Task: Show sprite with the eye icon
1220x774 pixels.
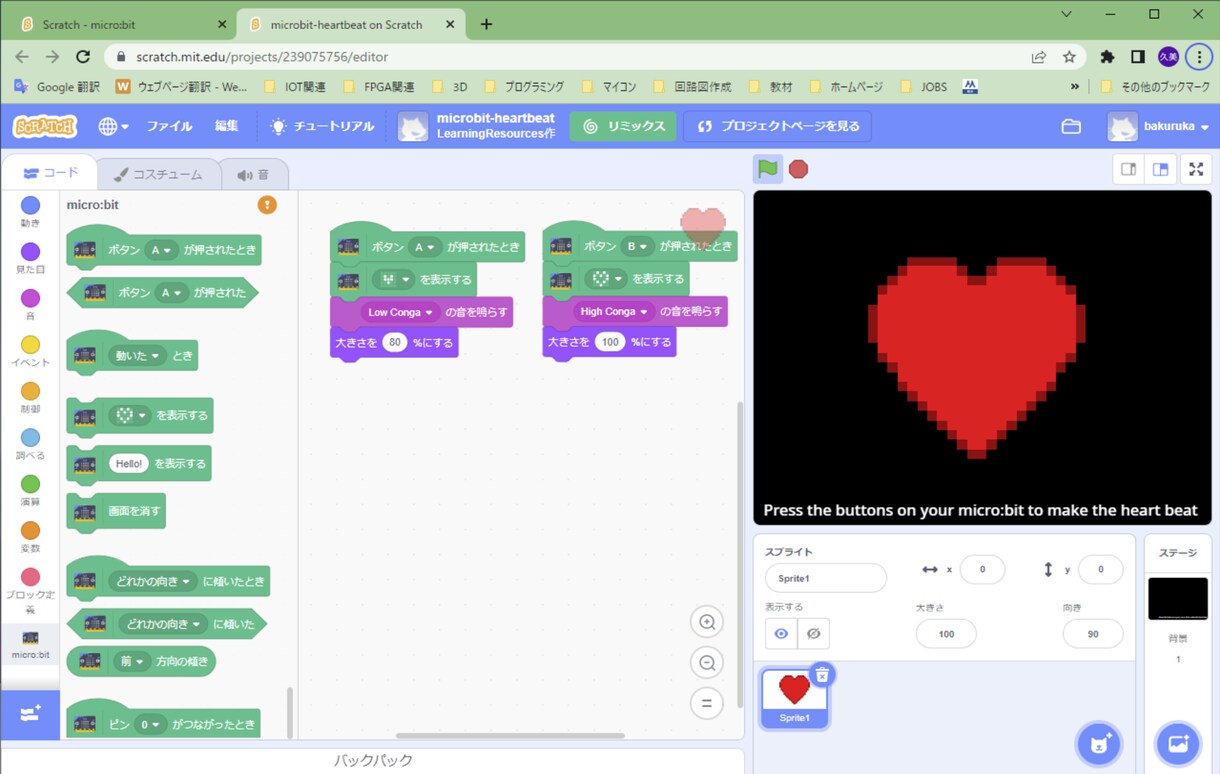Action: (x=781, y=633)
